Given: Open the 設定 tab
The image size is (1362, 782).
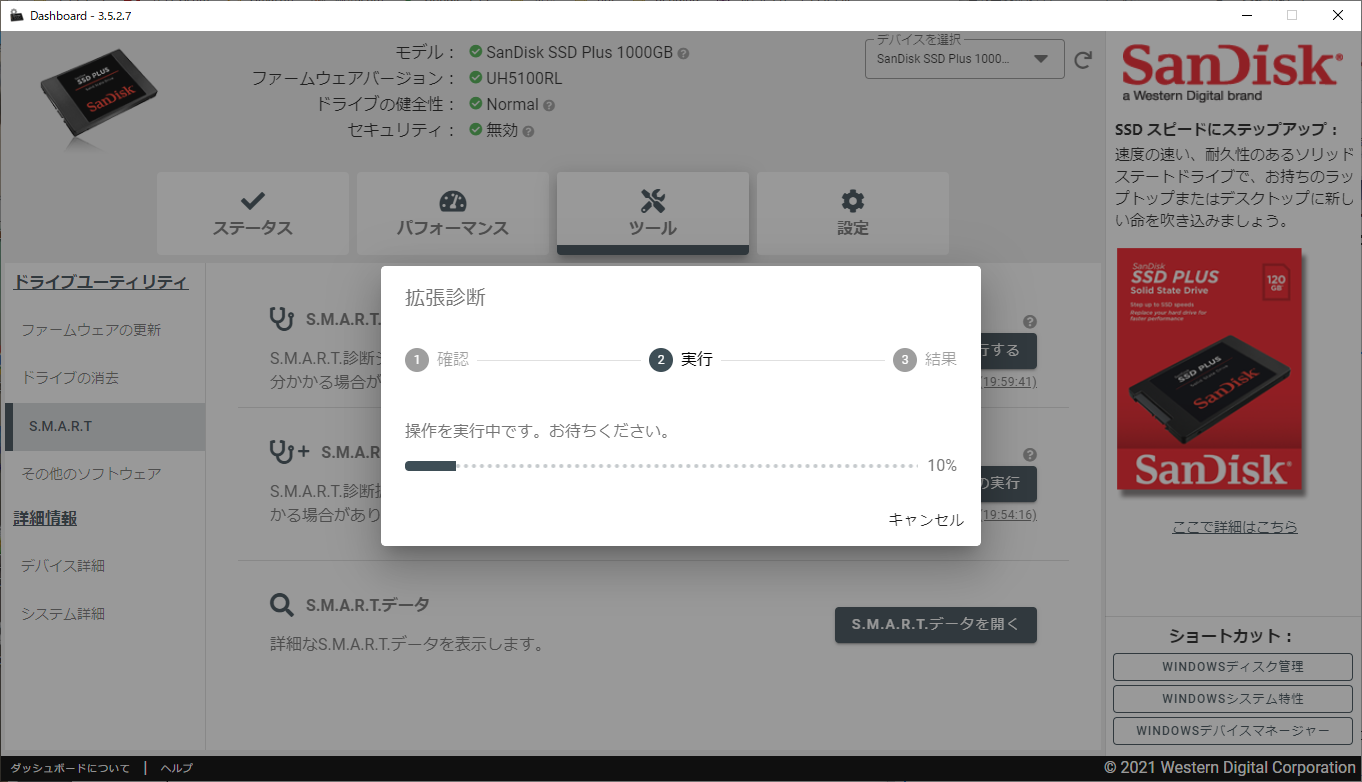Looking at the screenshot, I should (x=853, y=213).
